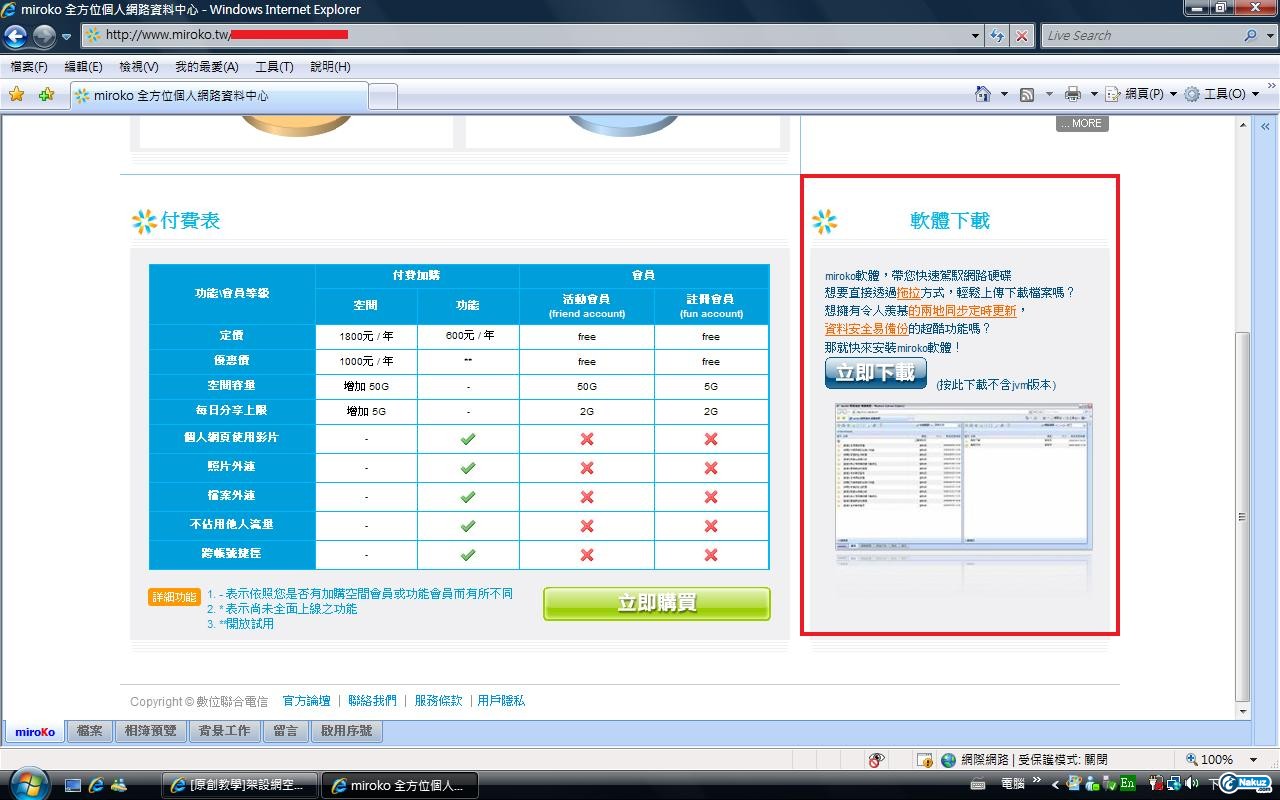Viewport: 1280px width, 800px height.
Task: Switch to the 相簿預覽 tab
Action: pyautogui.click(x=151, y=732)
